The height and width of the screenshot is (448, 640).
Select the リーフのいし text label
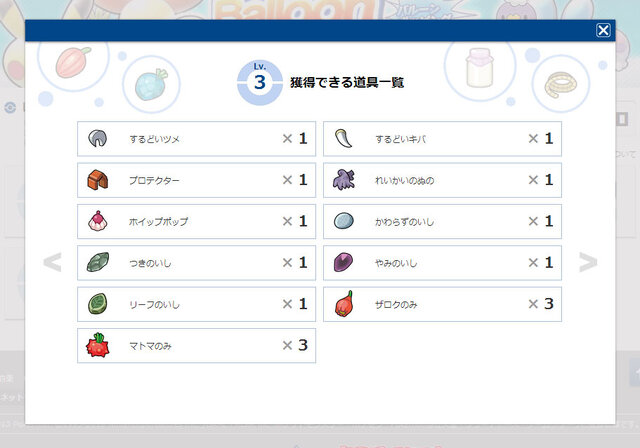pos(154,304)
